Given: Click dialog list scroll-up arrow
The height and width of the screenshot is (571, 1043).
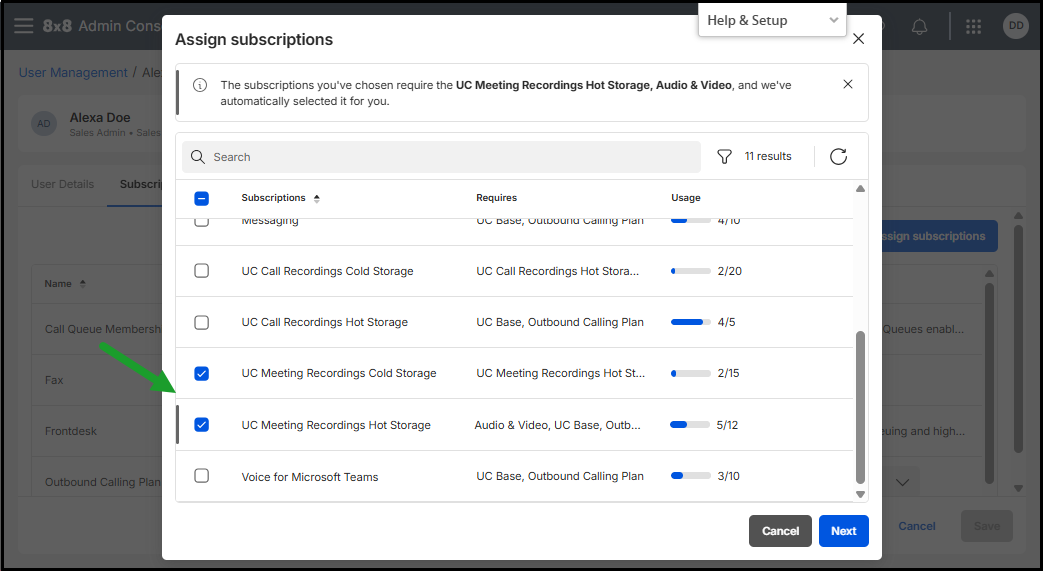Looking at the screenshot, I should pyautogui.click(x=860, y=189).
